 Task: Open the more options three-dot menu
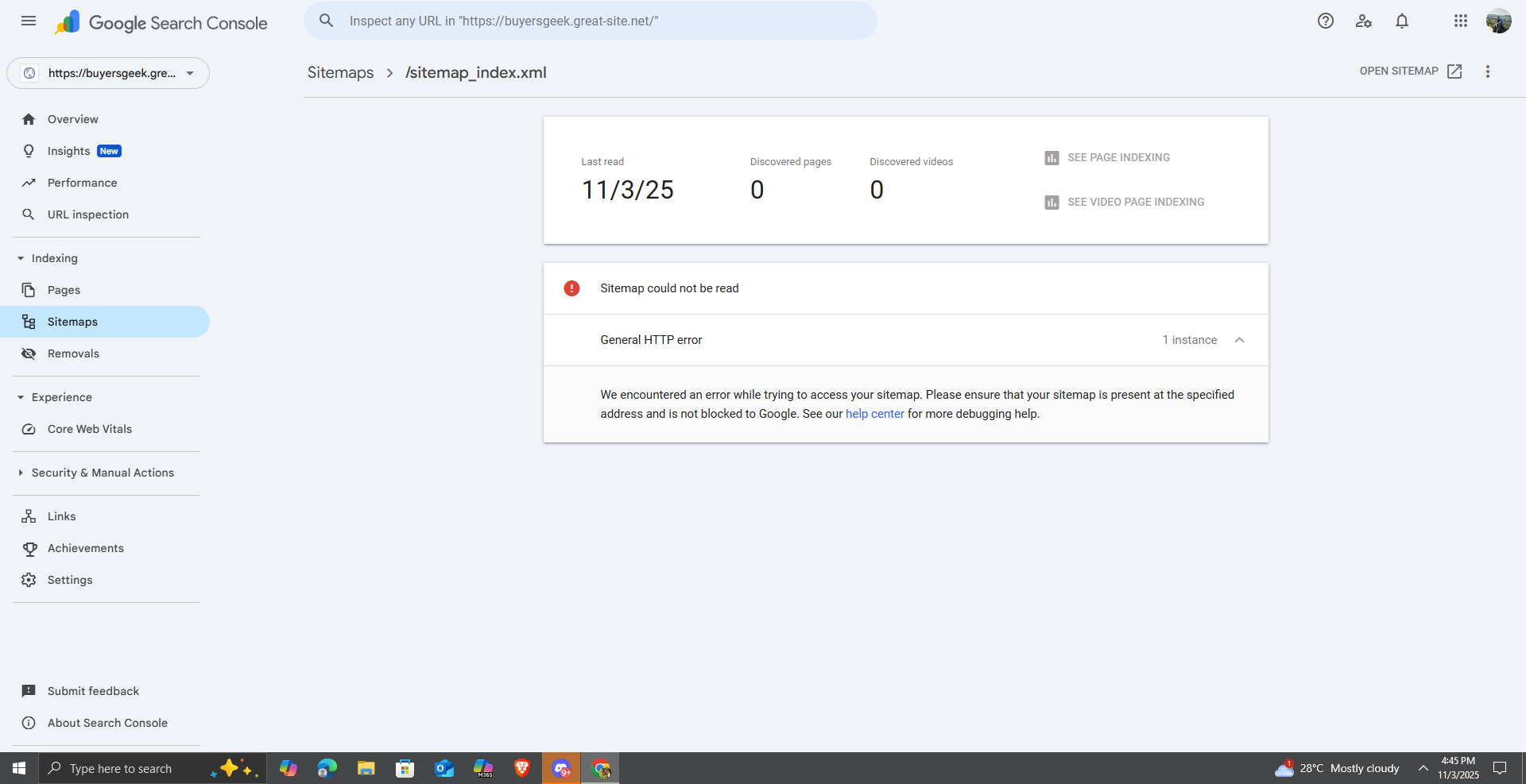1488,71
